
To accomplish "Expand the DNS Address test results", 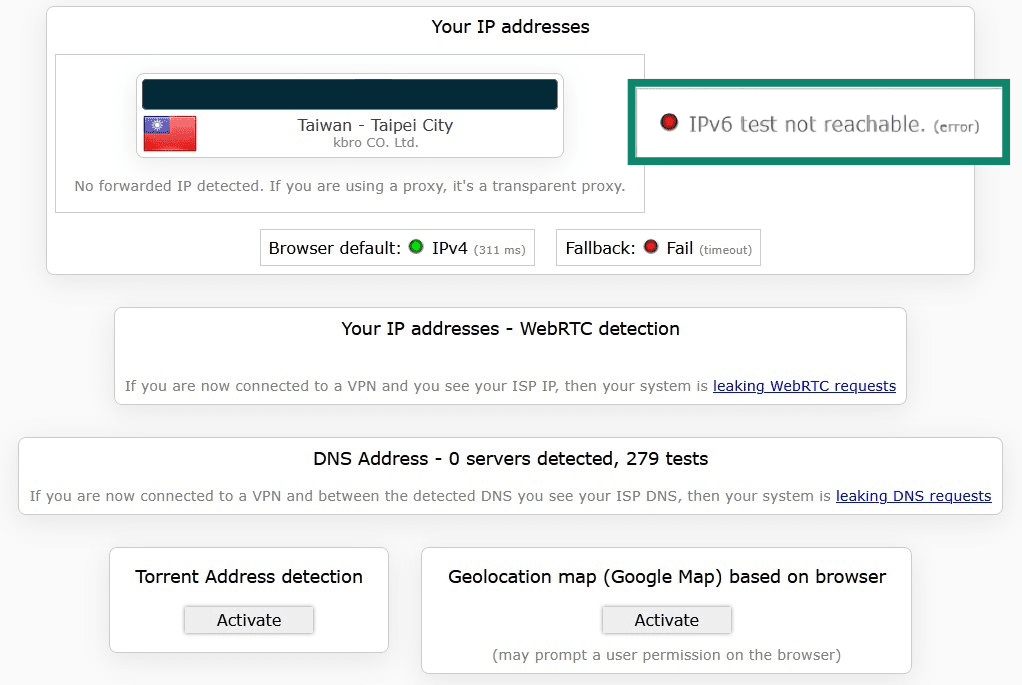I will (510, 459).
